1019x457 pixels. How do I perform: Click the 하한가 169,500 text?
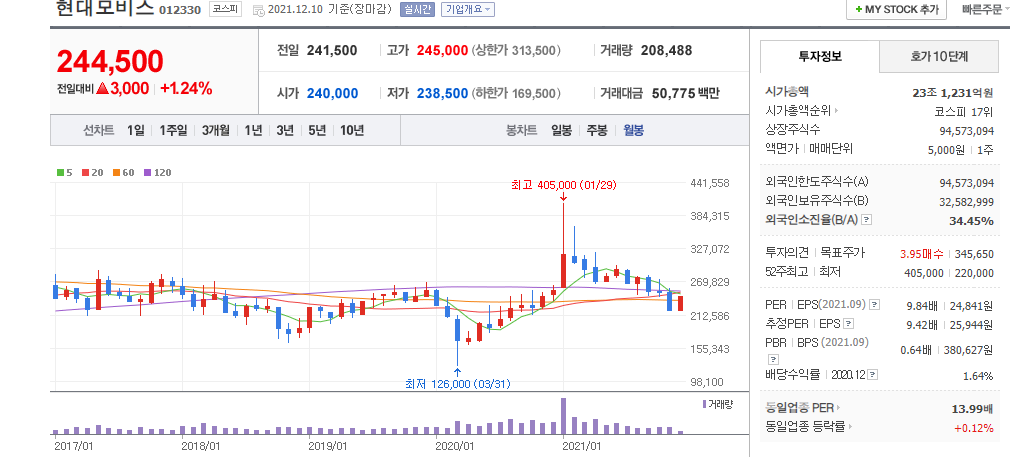516,94
